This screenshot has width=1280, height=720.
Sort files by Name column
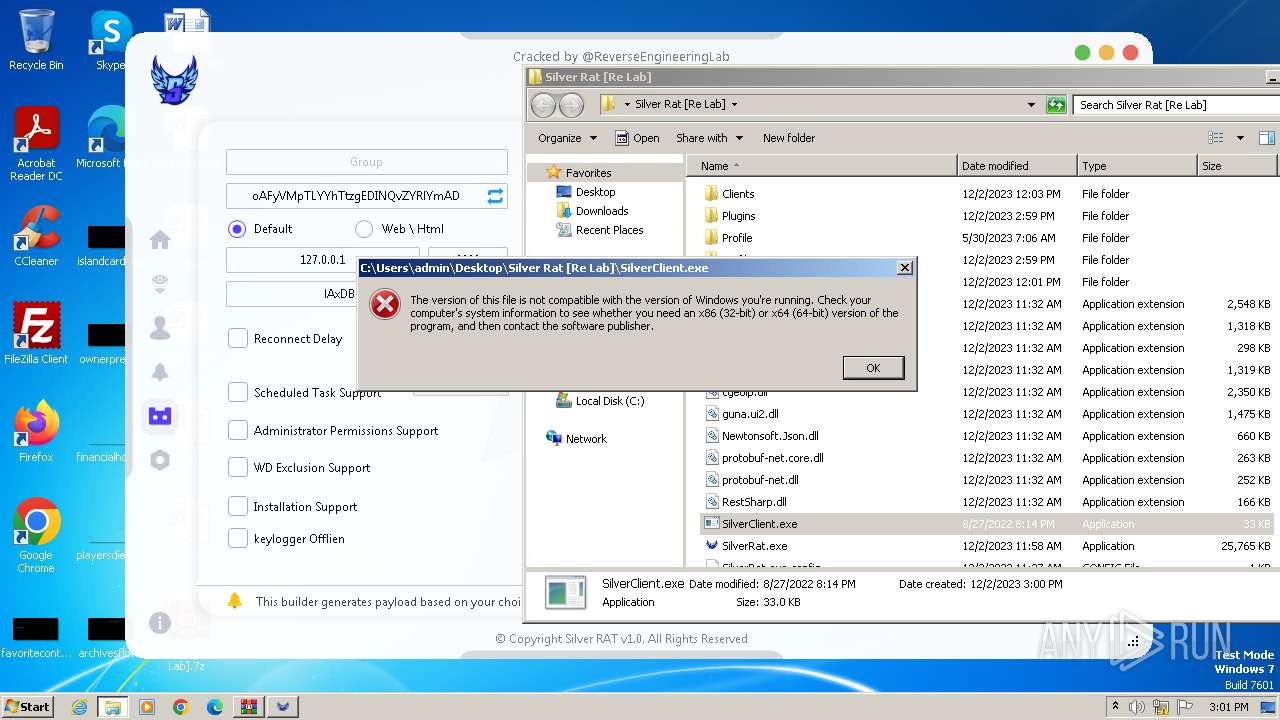pos(821,166)
